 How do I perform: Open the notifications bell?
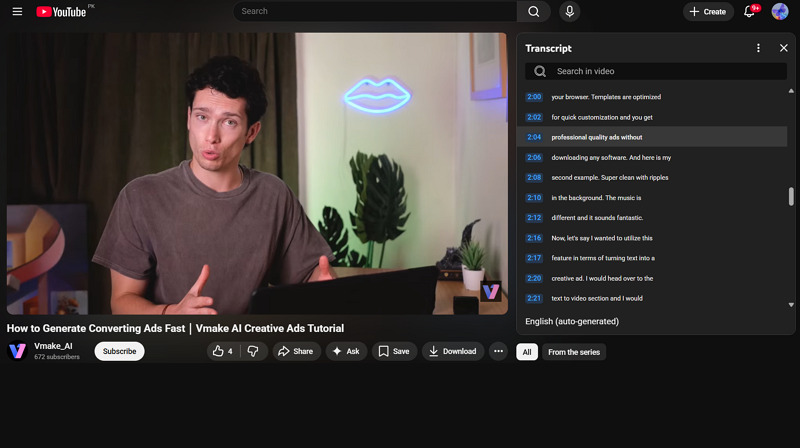[750, 12]
